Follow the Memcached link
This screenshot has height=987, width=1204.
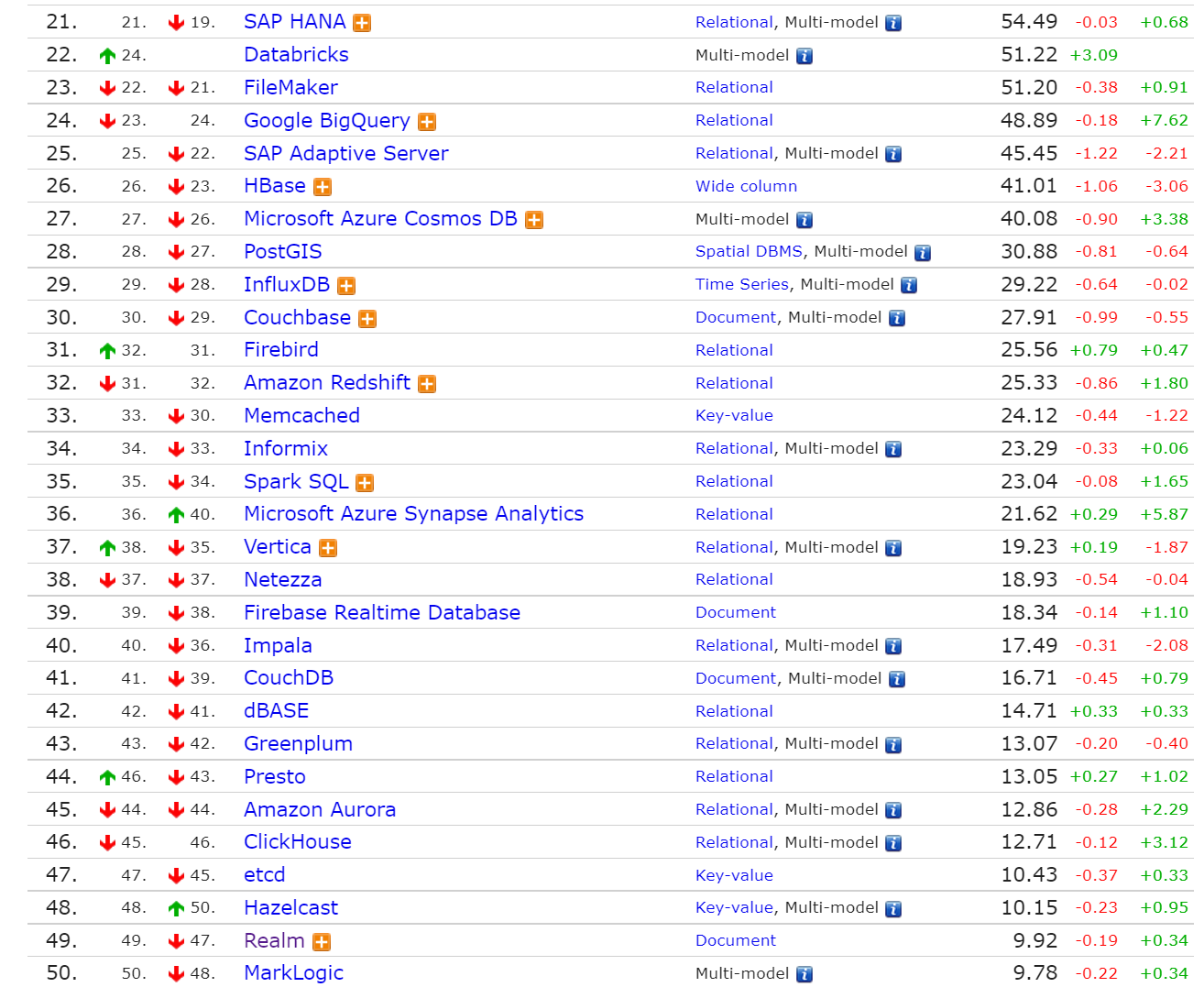tap(301, 416)
